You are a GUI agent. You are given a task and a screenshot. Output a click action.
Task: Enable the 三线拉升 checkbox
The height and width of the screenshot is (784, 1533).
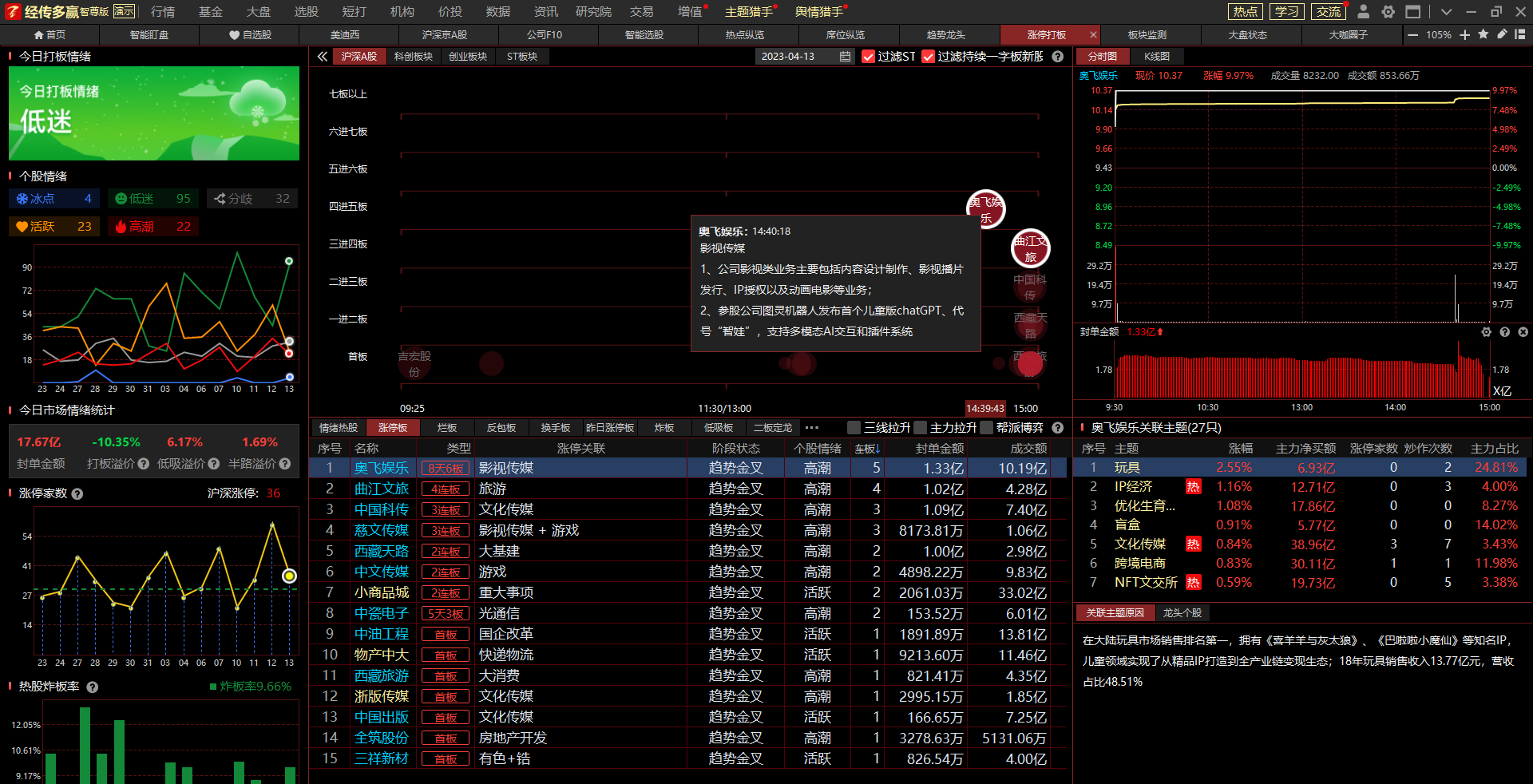click(854, 428)
